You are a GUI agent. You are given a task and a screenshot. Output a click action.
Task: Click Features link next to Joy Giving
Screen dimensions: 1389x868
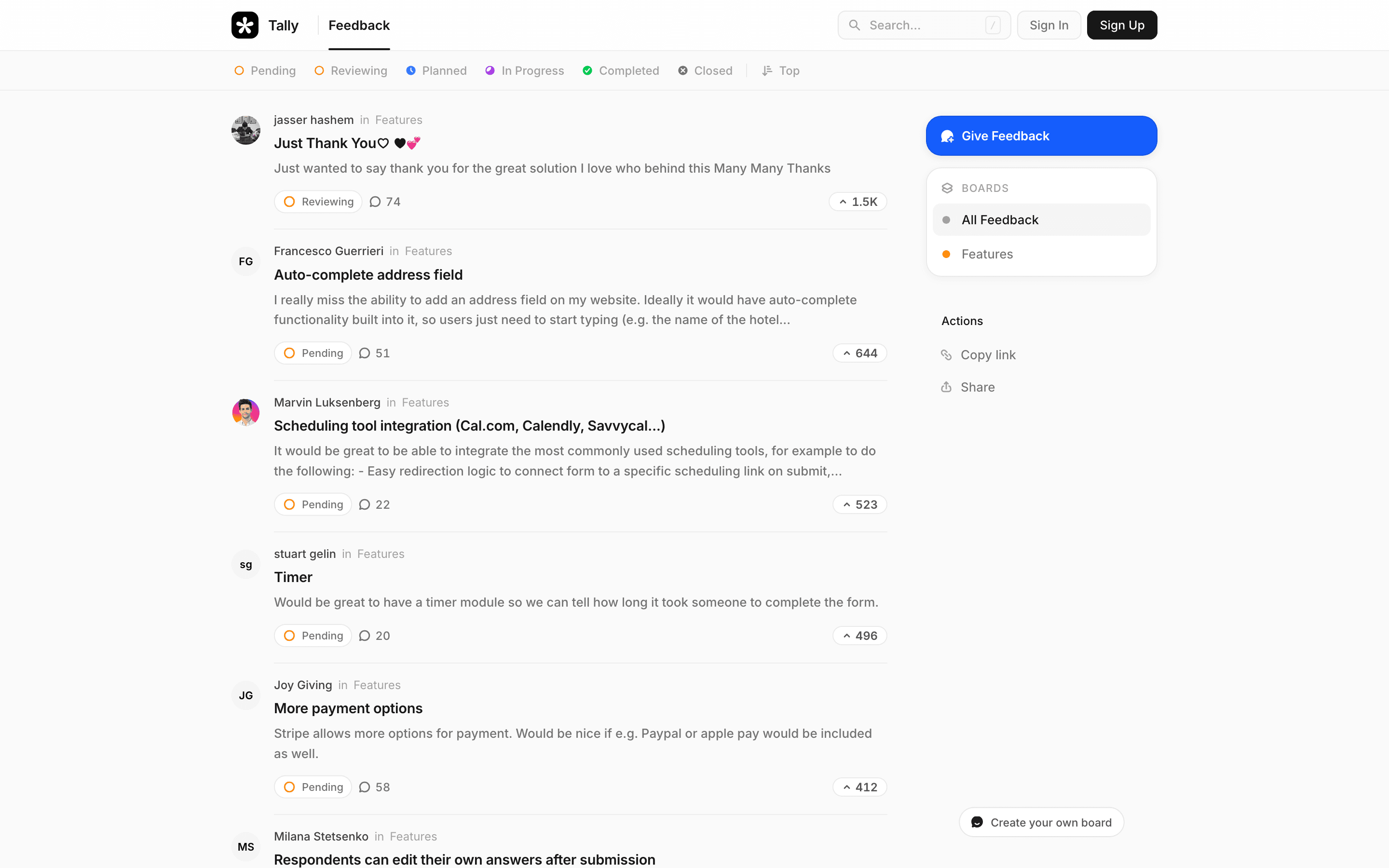click(x=377, y=685)
